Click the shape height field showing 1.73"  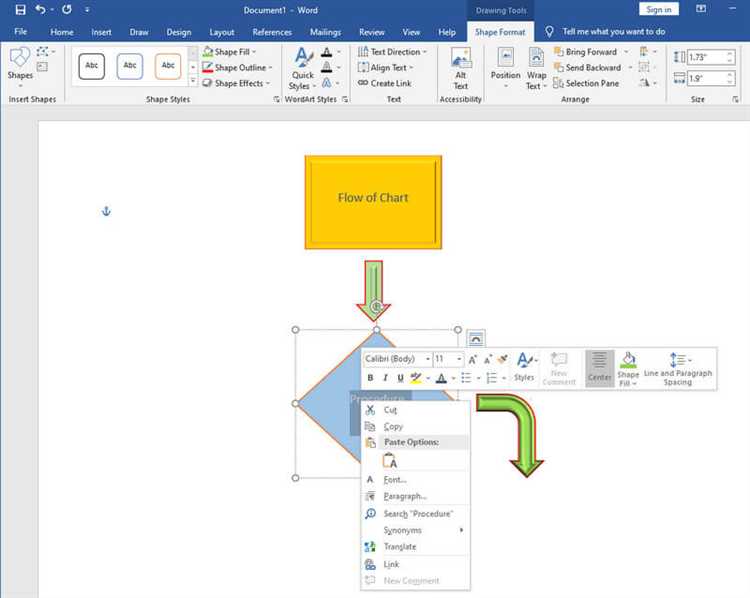(707, 57)
